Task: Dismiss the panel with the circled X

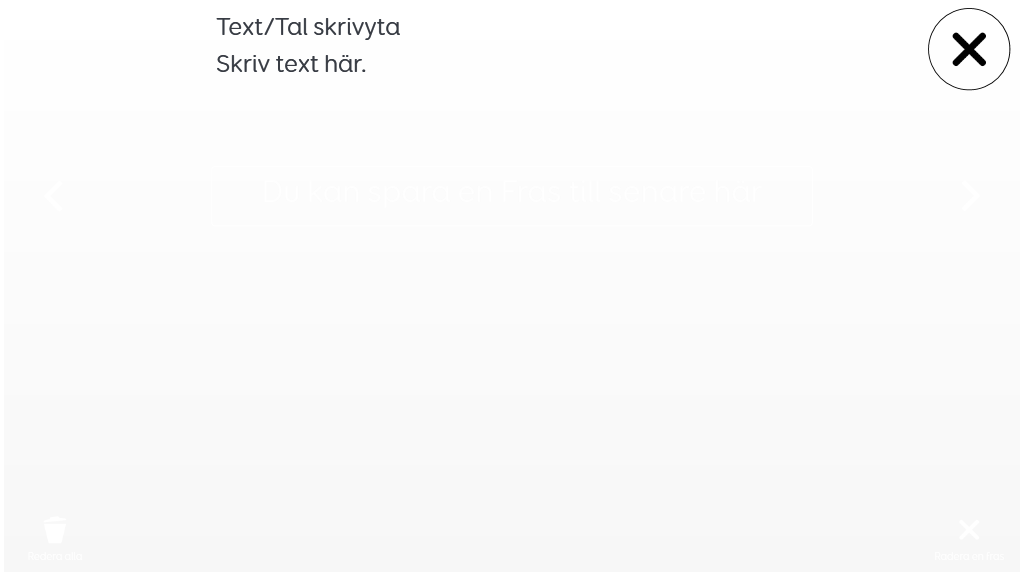Action: (968, 49)
